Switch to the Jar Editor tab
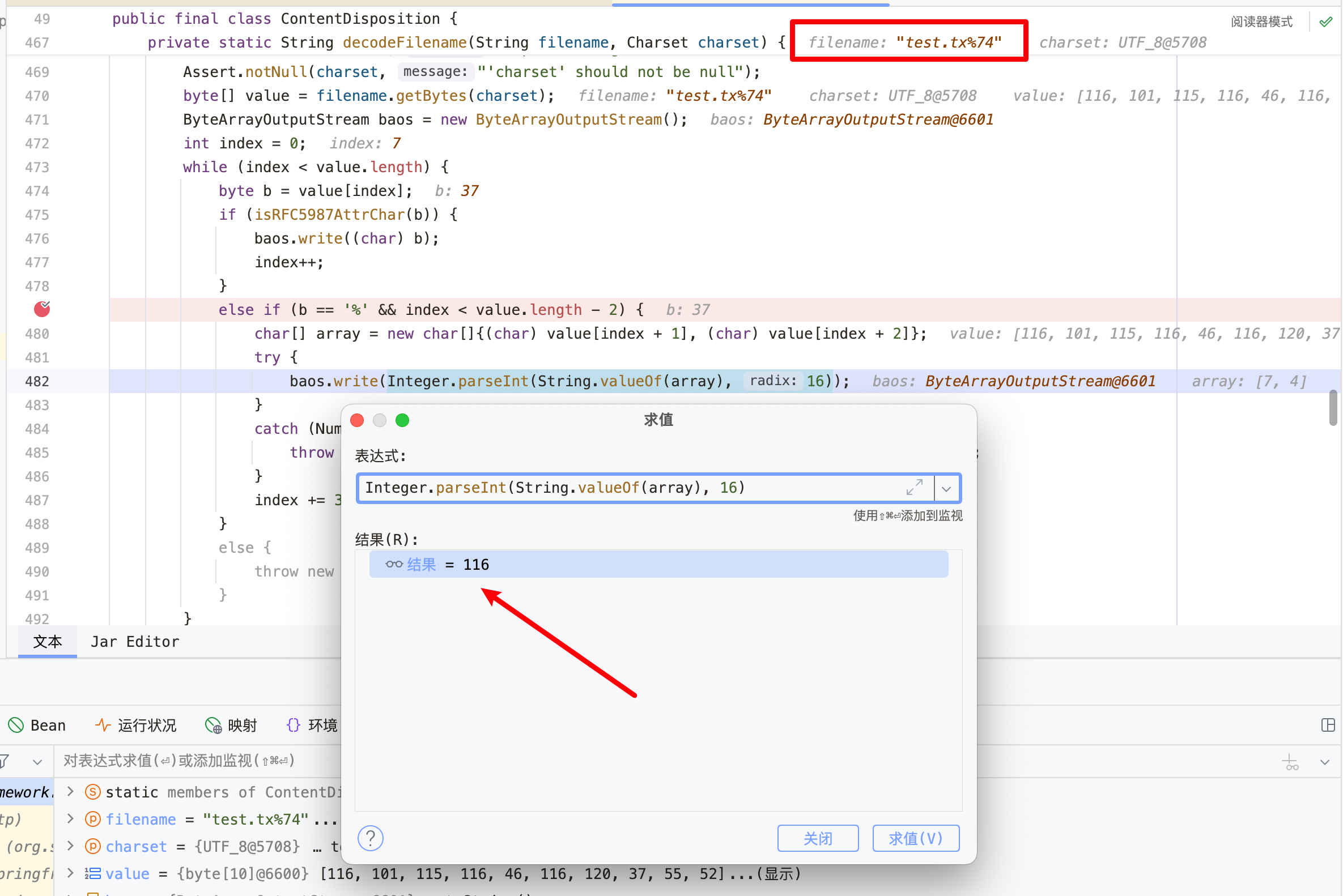 135,642
